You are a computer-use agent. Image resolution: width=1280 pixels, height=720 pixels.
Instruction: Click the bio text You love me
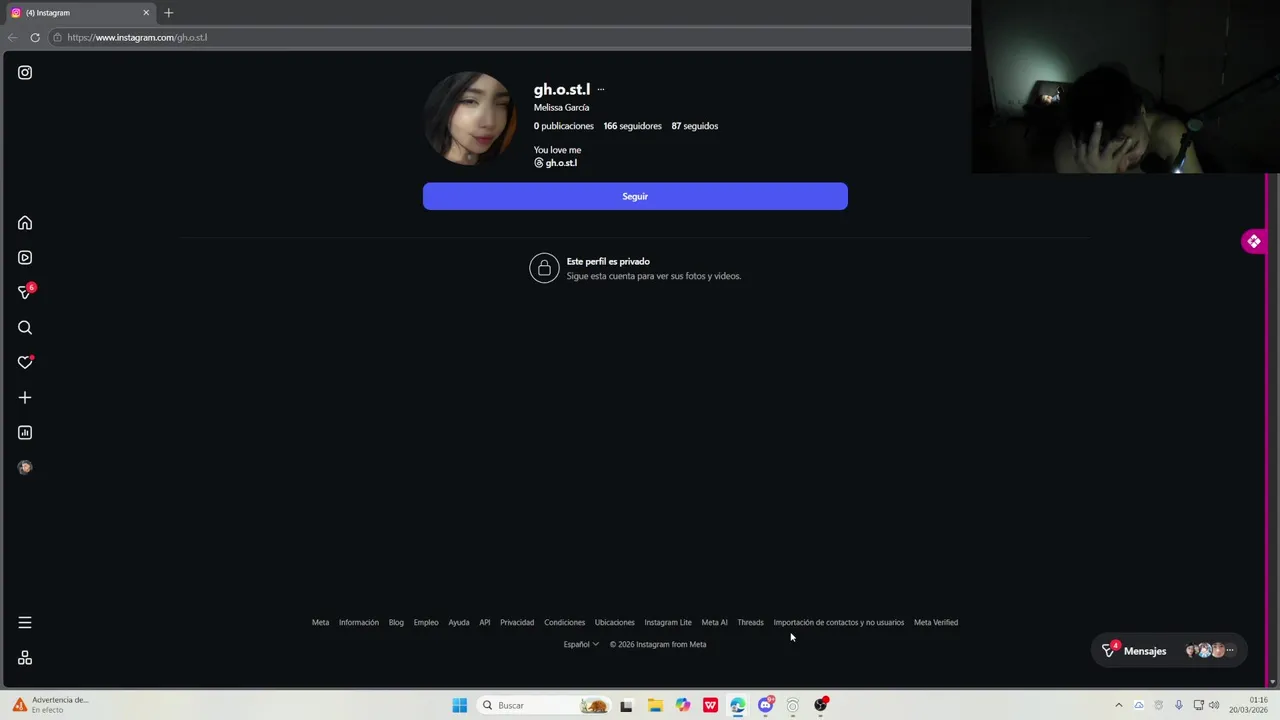click(557, 150)
